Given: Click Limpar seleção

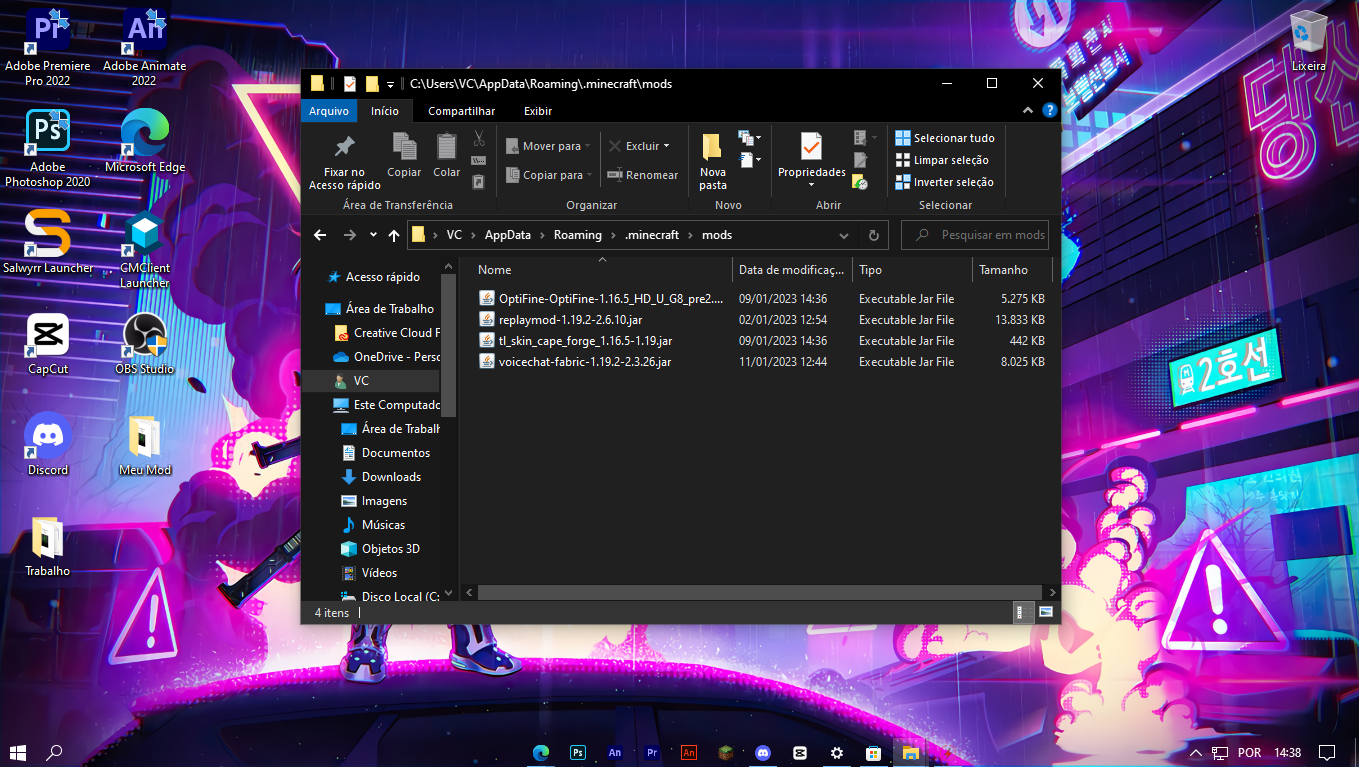Looking at the screenshot, I should pyautogui.click(x=942, y=160).
